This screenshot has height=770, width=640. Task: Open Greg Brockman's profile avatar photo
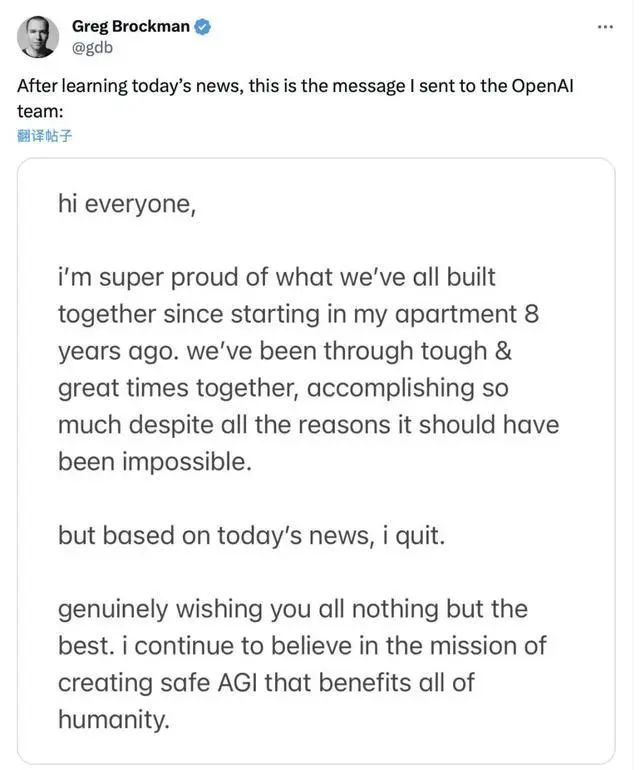click(38, 37)
